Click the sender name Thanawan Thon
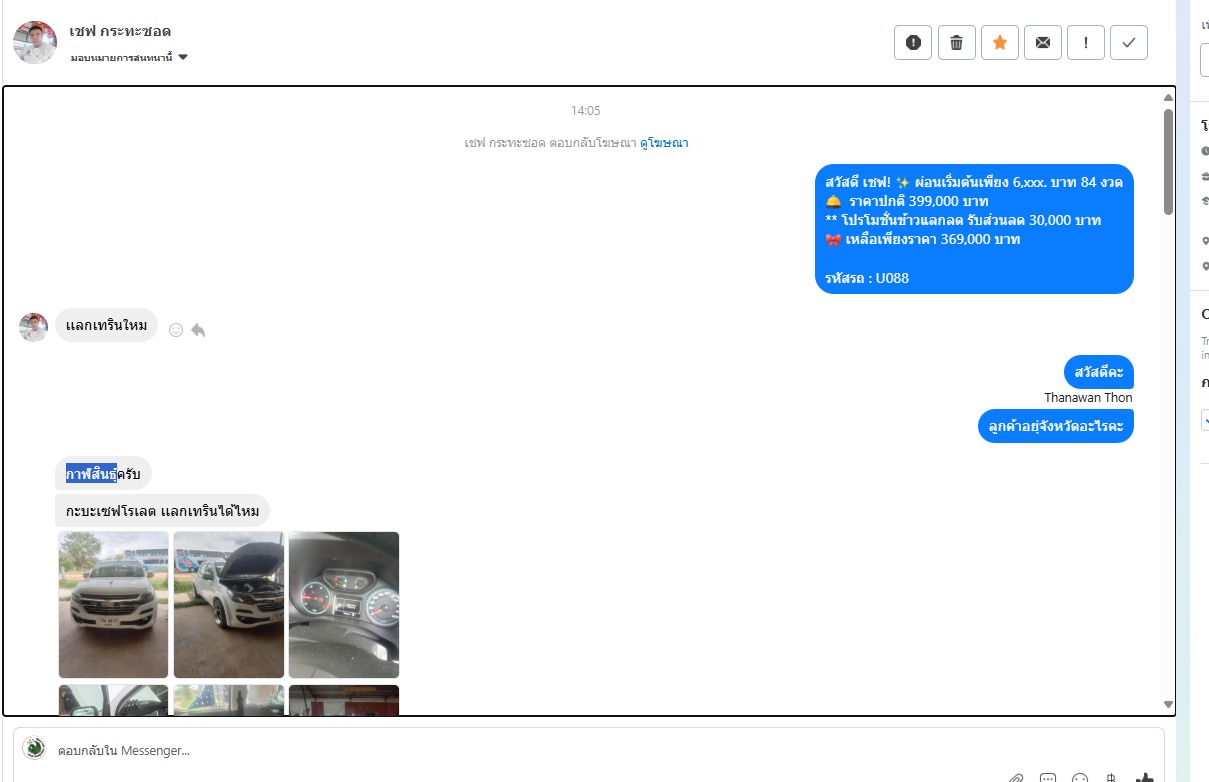 point(1088,398)
